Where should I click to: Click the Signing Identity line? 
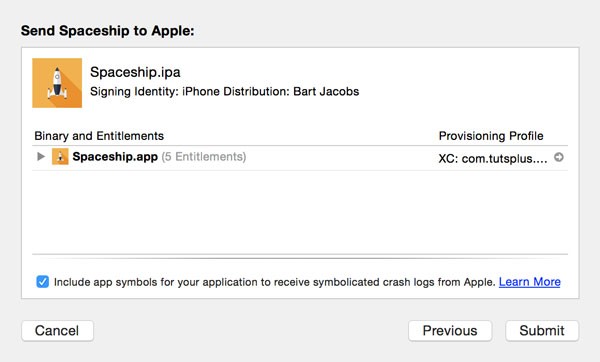pyautogui.click(x=225, y=91)
